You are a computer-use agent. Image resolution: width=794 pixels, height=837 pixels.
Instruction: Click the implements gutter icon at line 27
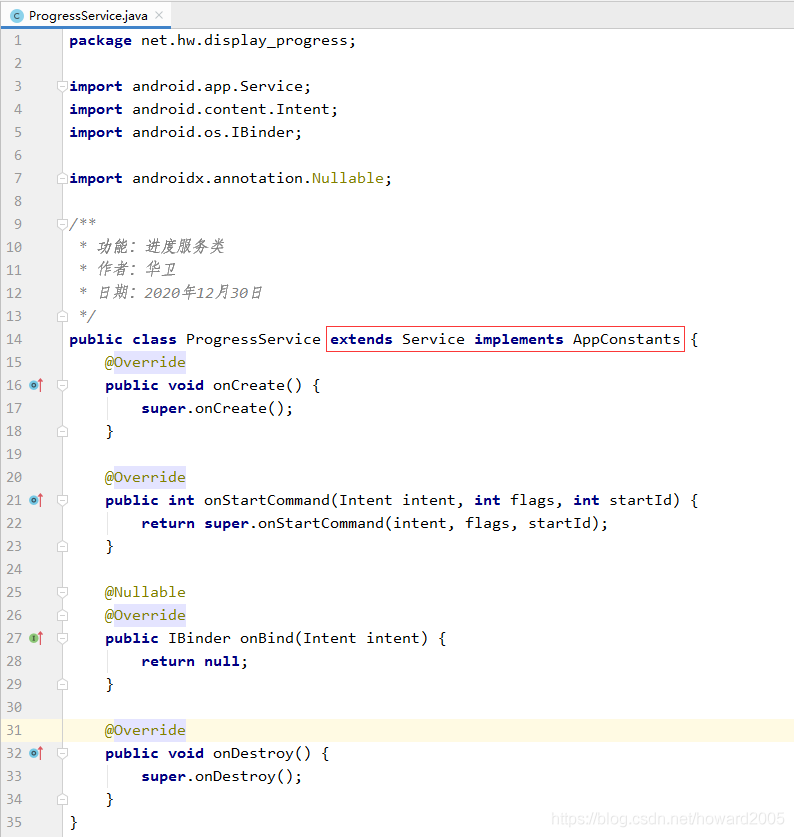point(36,638)
